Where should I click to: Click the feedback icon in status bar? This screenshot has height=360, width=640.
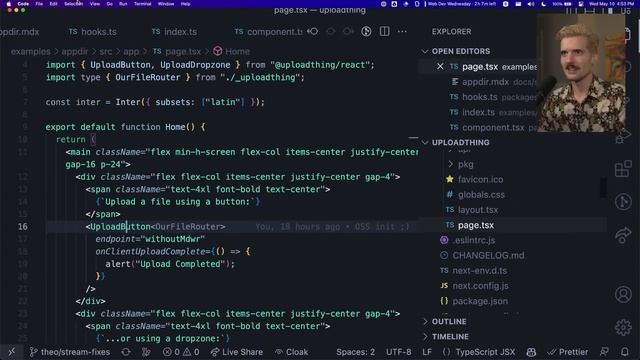coord(604,352)
